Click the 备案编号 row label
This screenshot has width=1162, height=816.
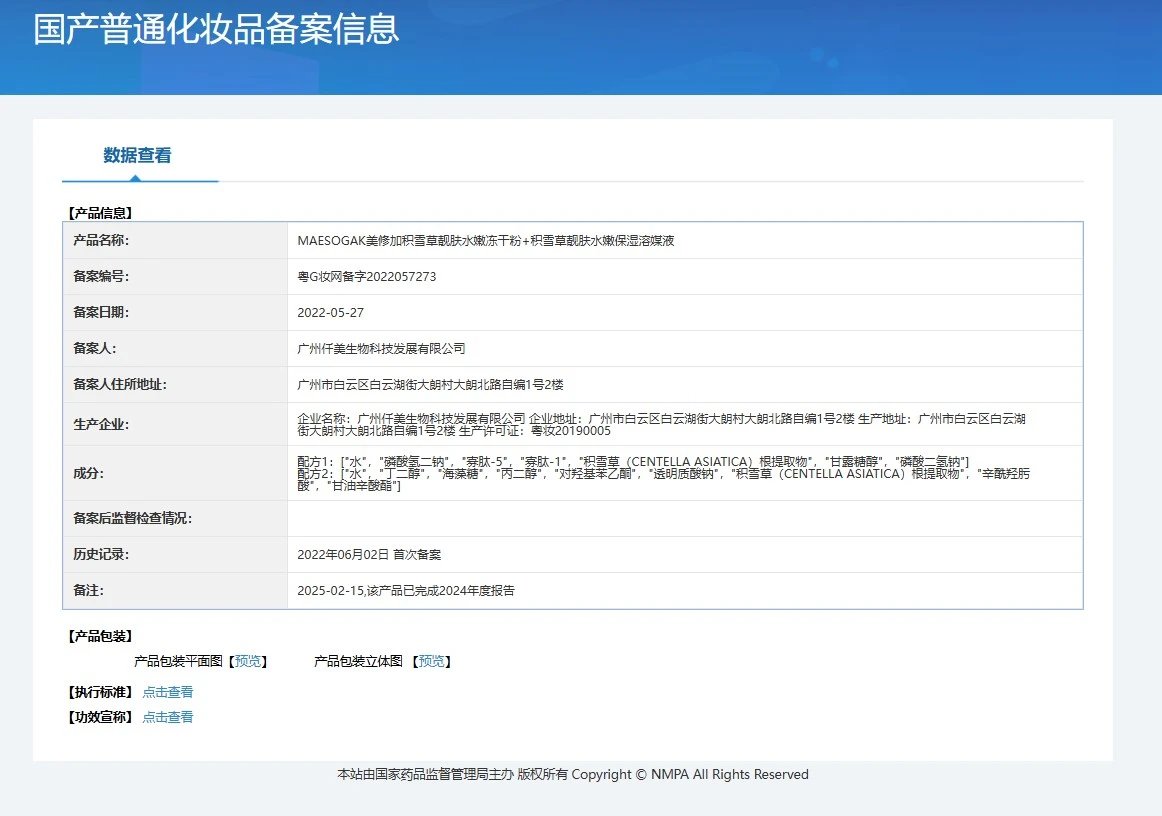(x=101, y=276)
